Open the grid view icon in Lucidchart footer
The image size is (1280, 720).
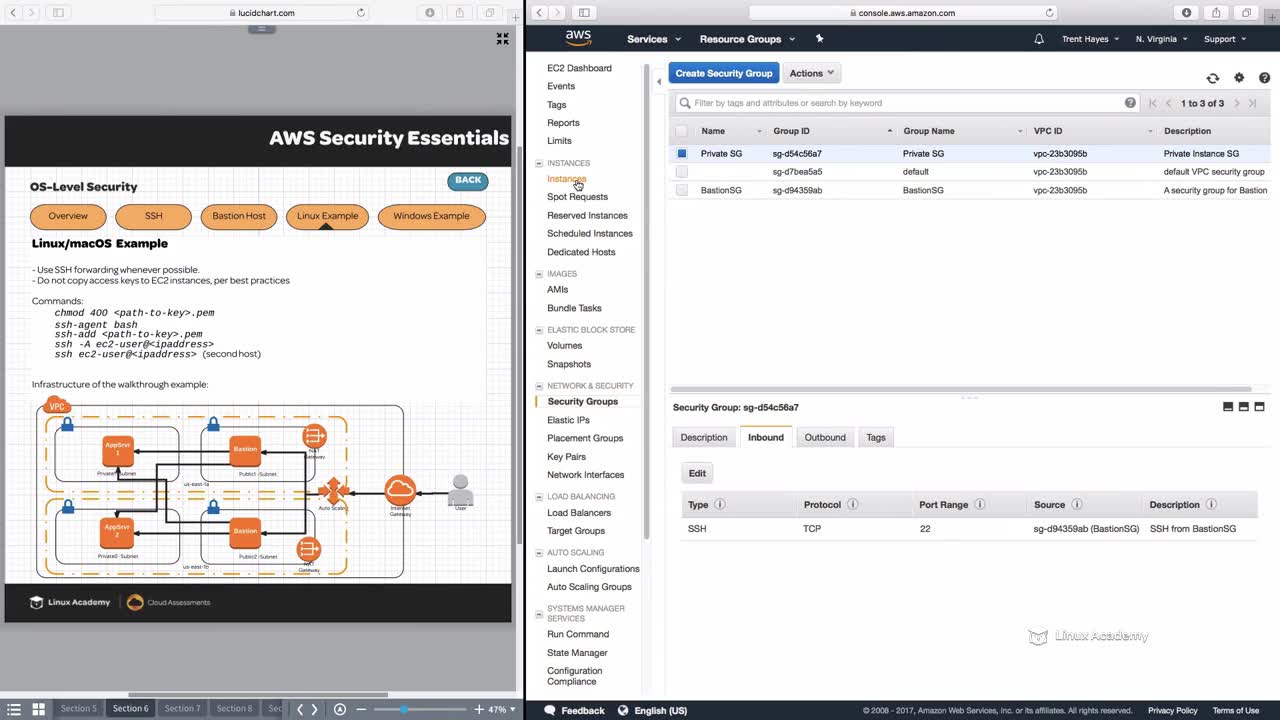point(38,709)
